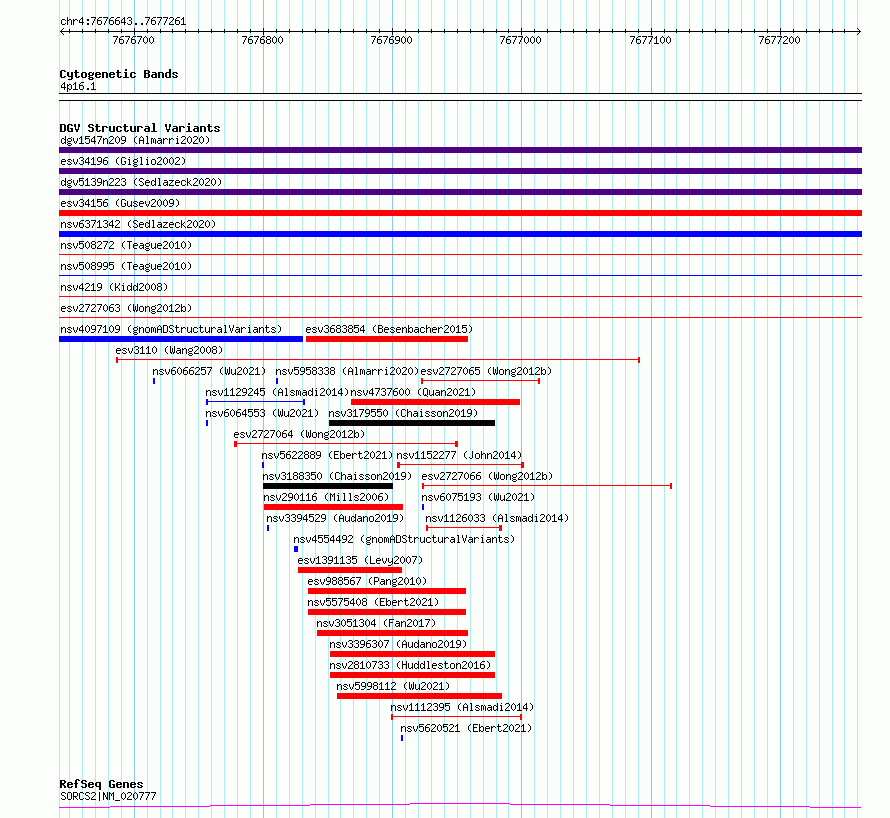Select the nsv5958338 (Almarri2020) label
Viewport: 890px width, 818px height.
pos(347,371)
